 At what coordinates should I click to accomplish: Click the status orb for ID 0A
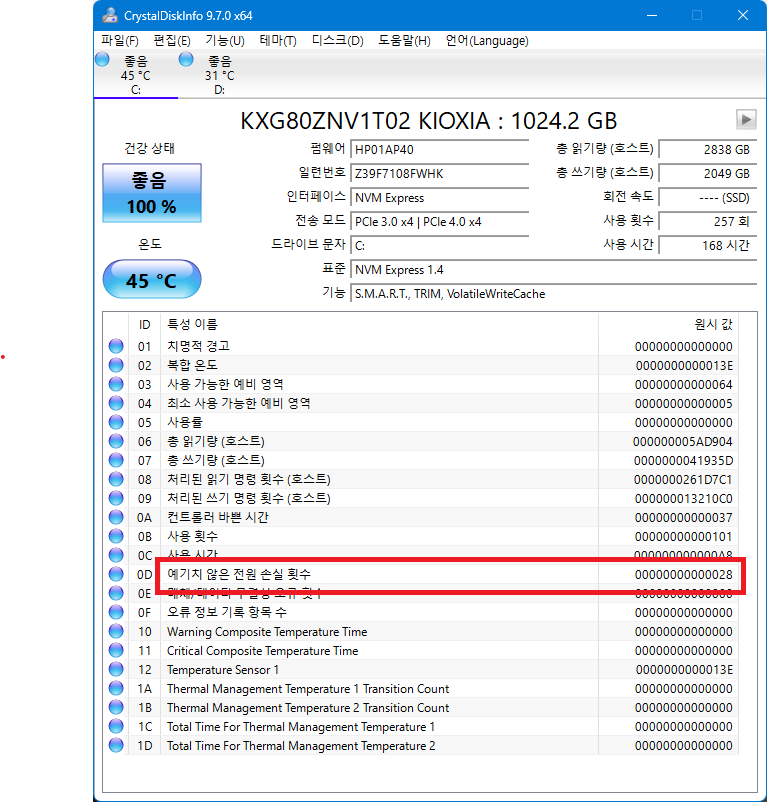tap(116, 517)
